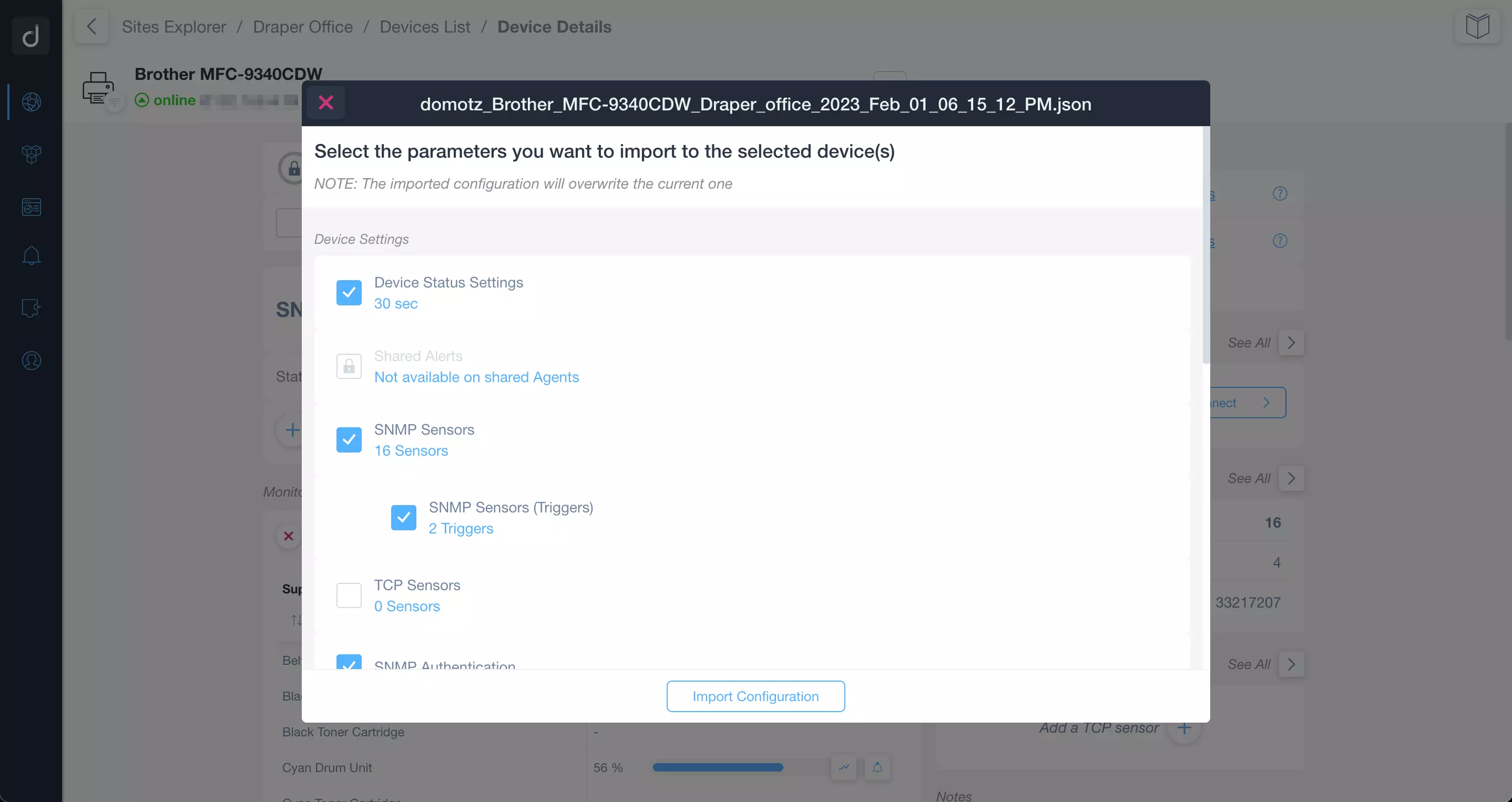This screenshot has height=802, width=1512.
Task: Expand the third See All chevron
Action: (1291, 665)
